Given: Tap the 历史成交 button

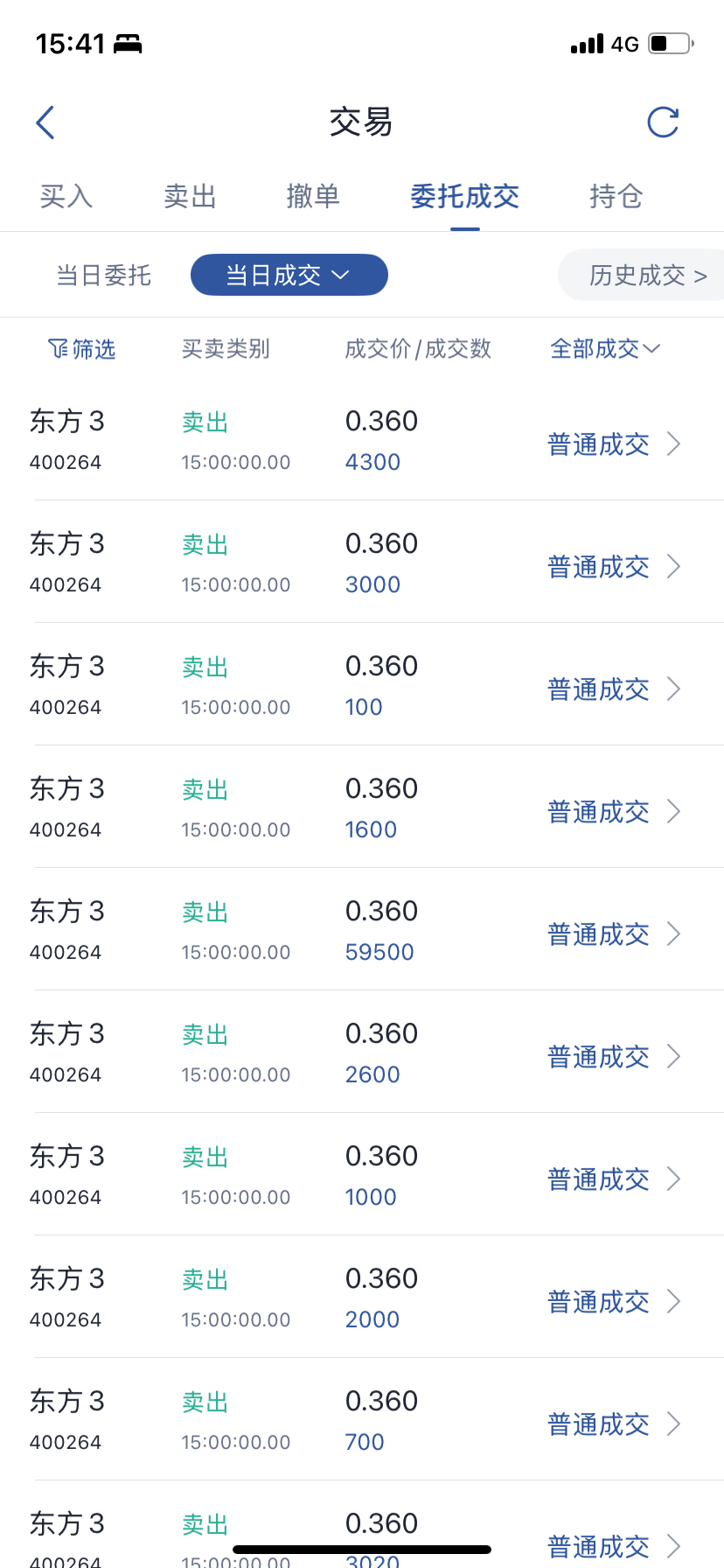Looking at the screenshot, I should [647, 276].
